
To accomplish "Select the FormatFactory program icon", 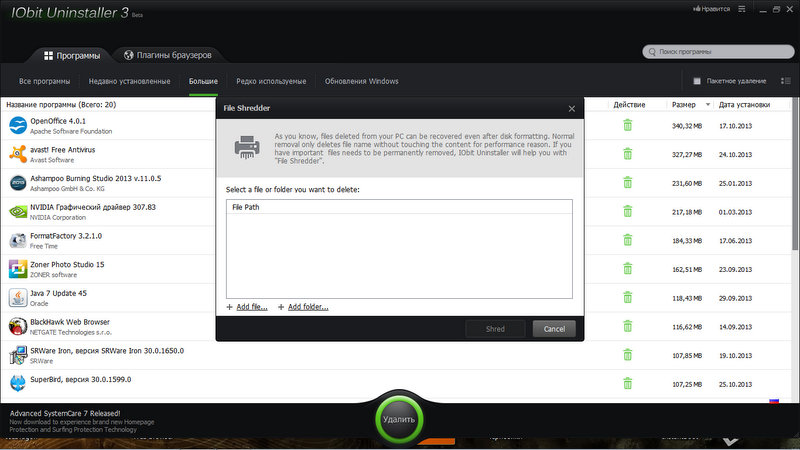I will (x=18, y=240).
